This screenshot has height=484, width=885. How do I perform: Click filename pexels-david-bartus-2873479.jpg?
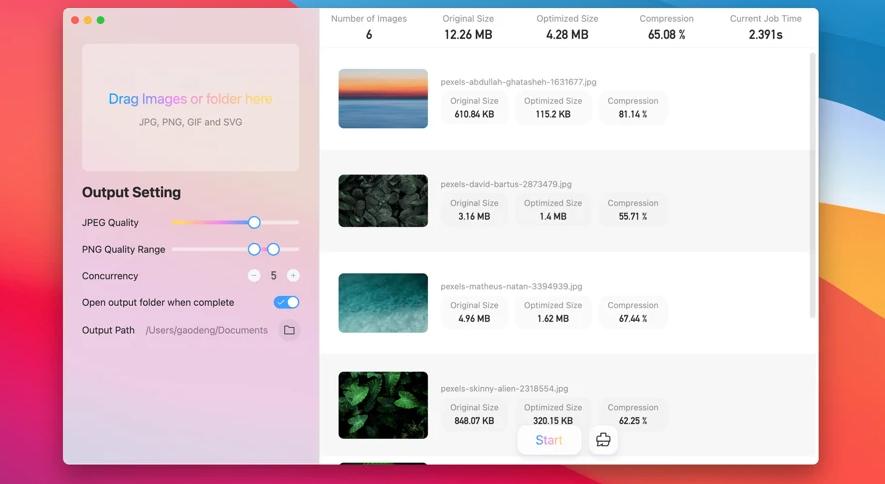coord(506,184)
